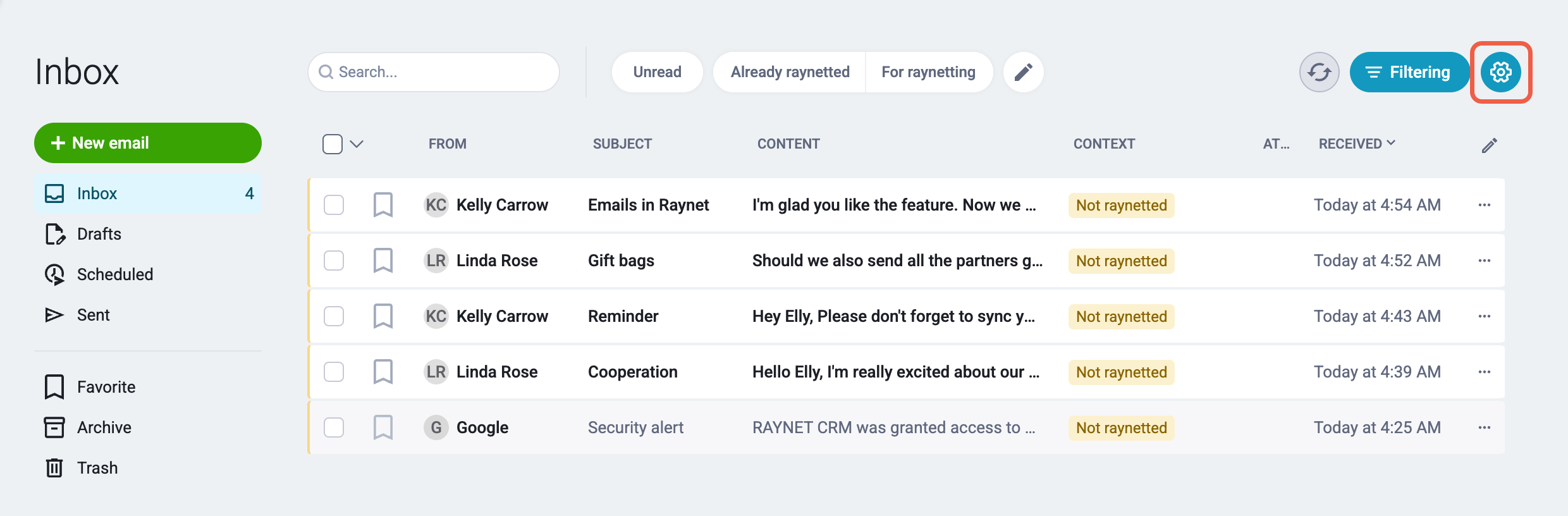The image size is (1568, 516).
Task: Open the Favorite folder
Action: click(148, 387)
